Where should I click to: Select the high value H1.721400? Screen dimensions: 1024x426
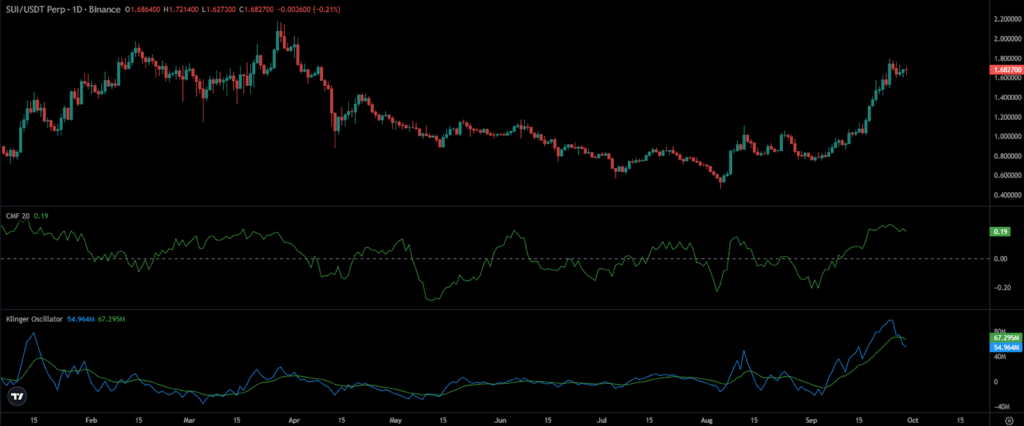tap(180, 10)
